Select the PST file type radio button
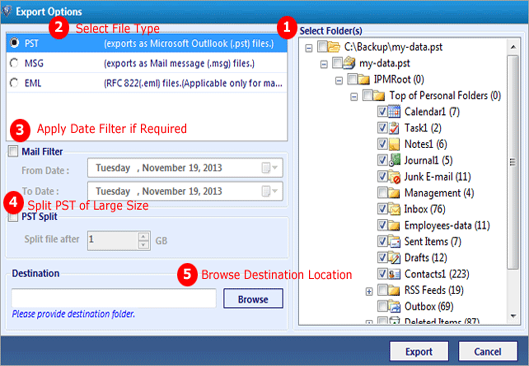529x366 pixels. point(14,43)
